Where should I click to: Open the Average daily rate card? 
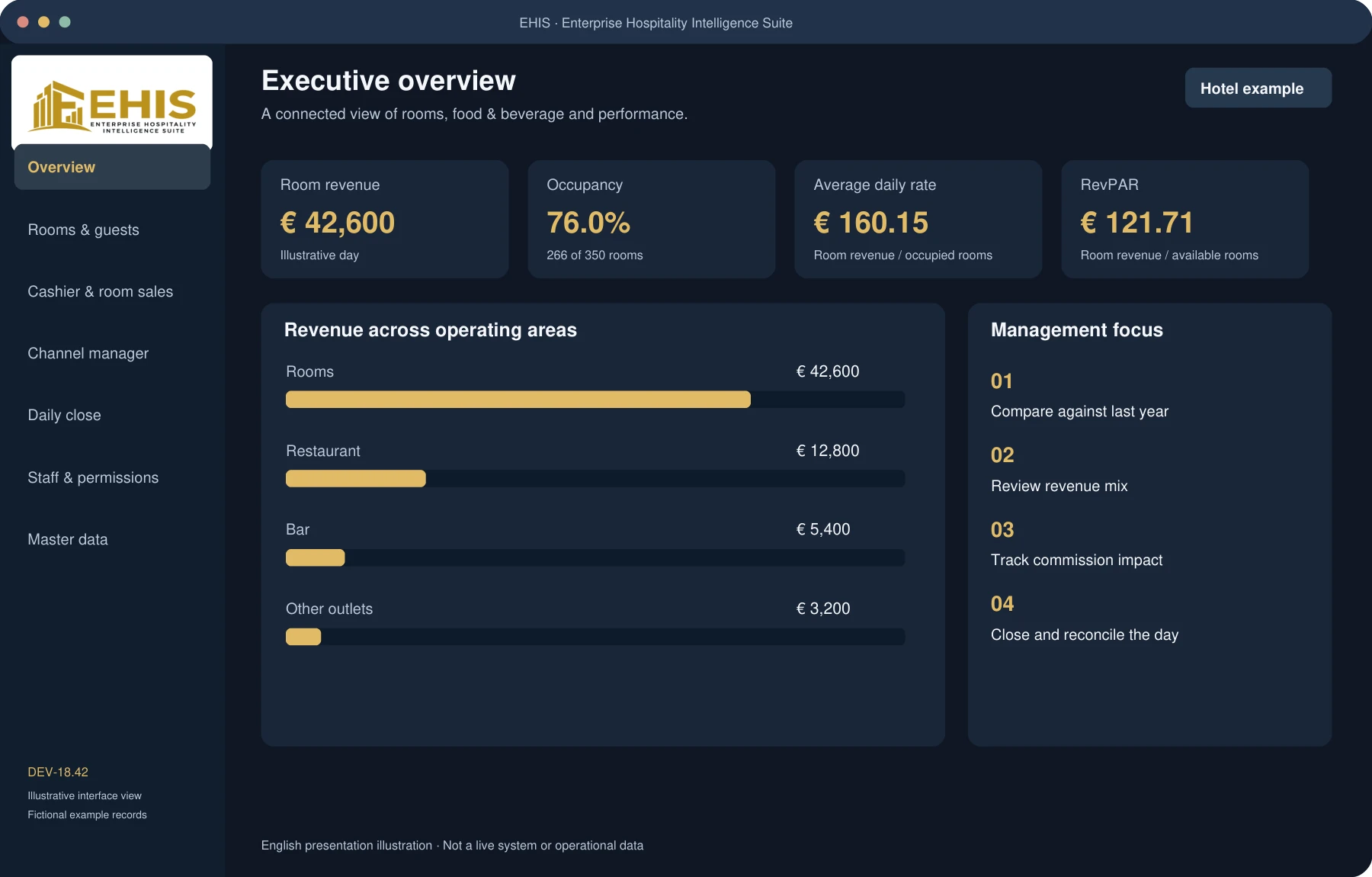click(x=918, y=219)
